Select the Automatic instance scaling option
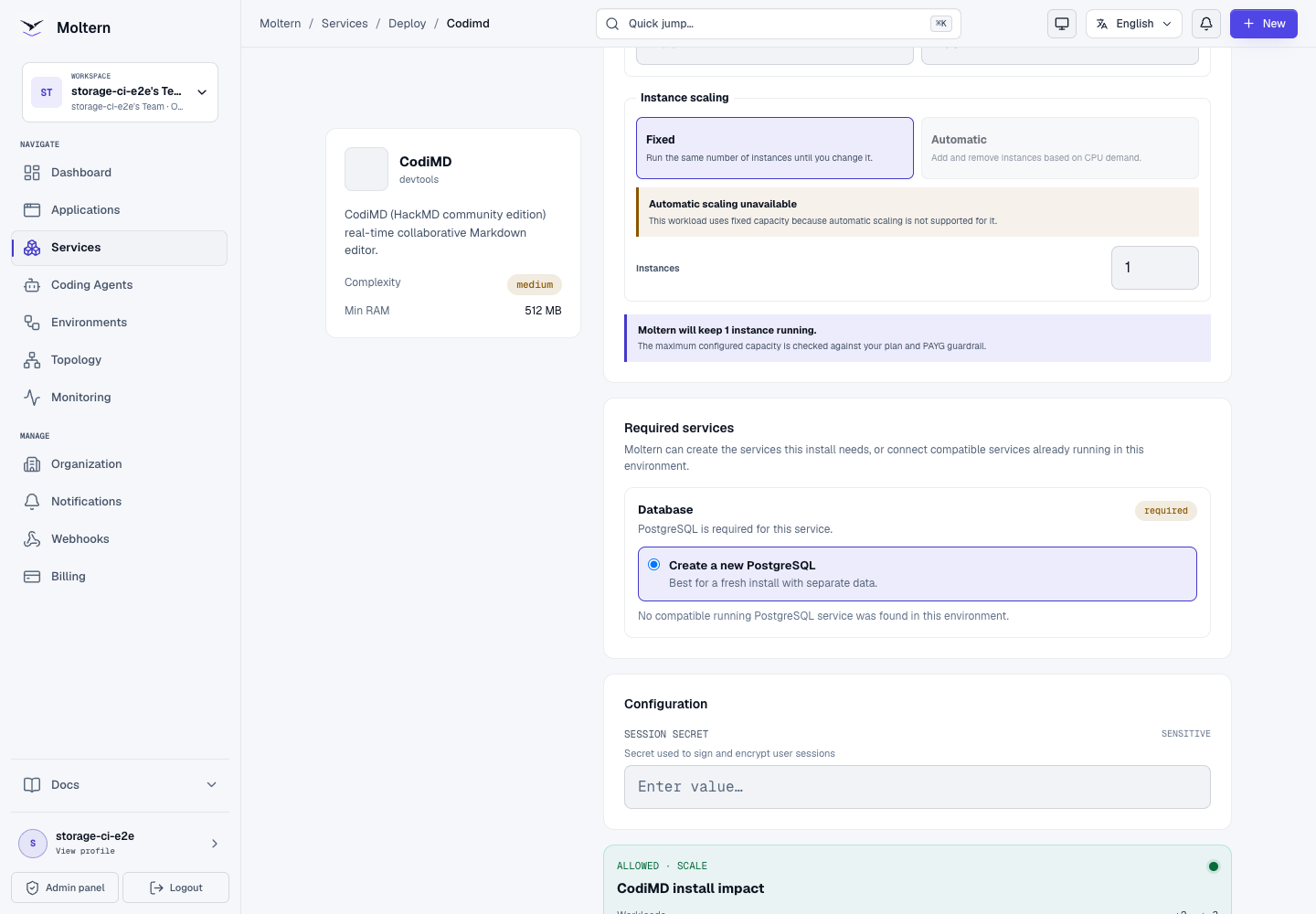The width and height of the screenshot is (1316, 914). point(1060,148)
